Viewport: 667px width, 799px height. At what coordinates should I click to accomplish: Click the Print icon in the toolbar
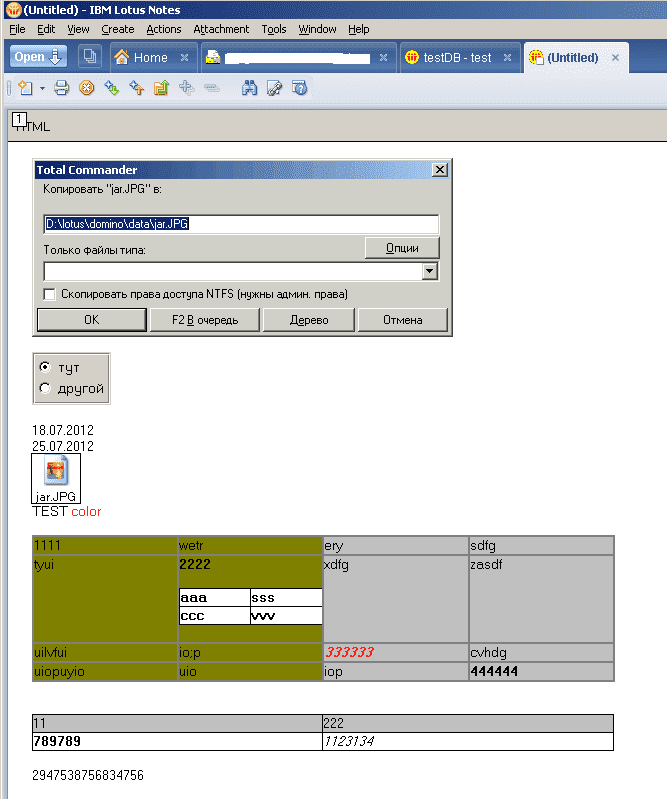(61, 88)
